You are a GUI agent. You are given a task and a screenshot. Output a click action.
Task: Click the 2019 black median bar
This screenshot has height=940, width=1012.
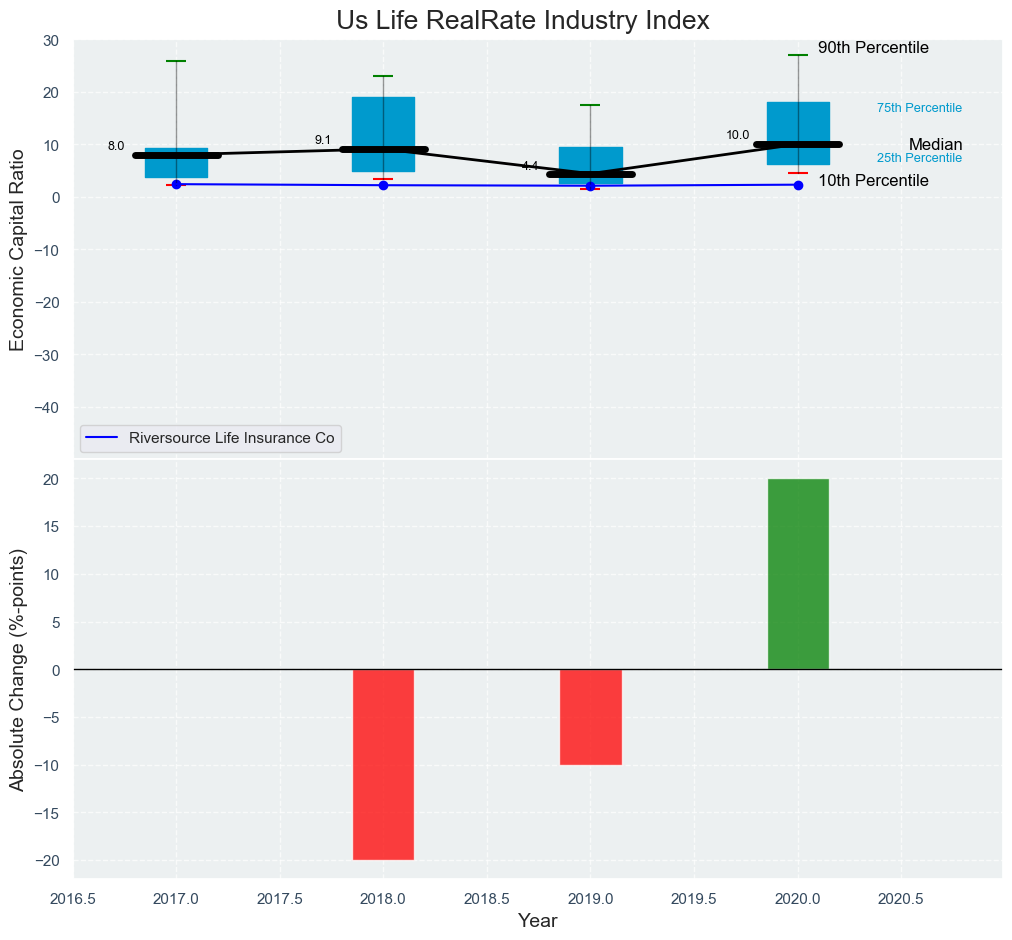[591, 174]
